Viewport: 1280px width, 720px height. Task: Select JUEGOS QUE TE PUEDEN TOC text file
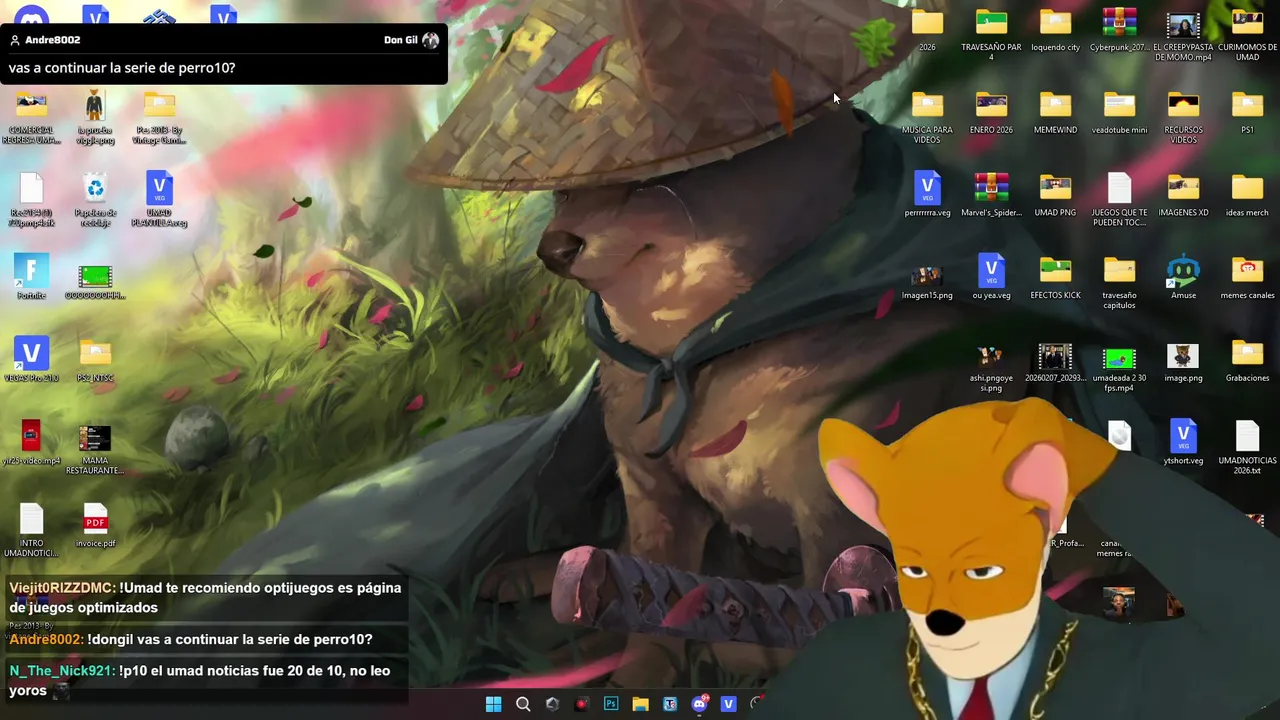coord(1119,199)
